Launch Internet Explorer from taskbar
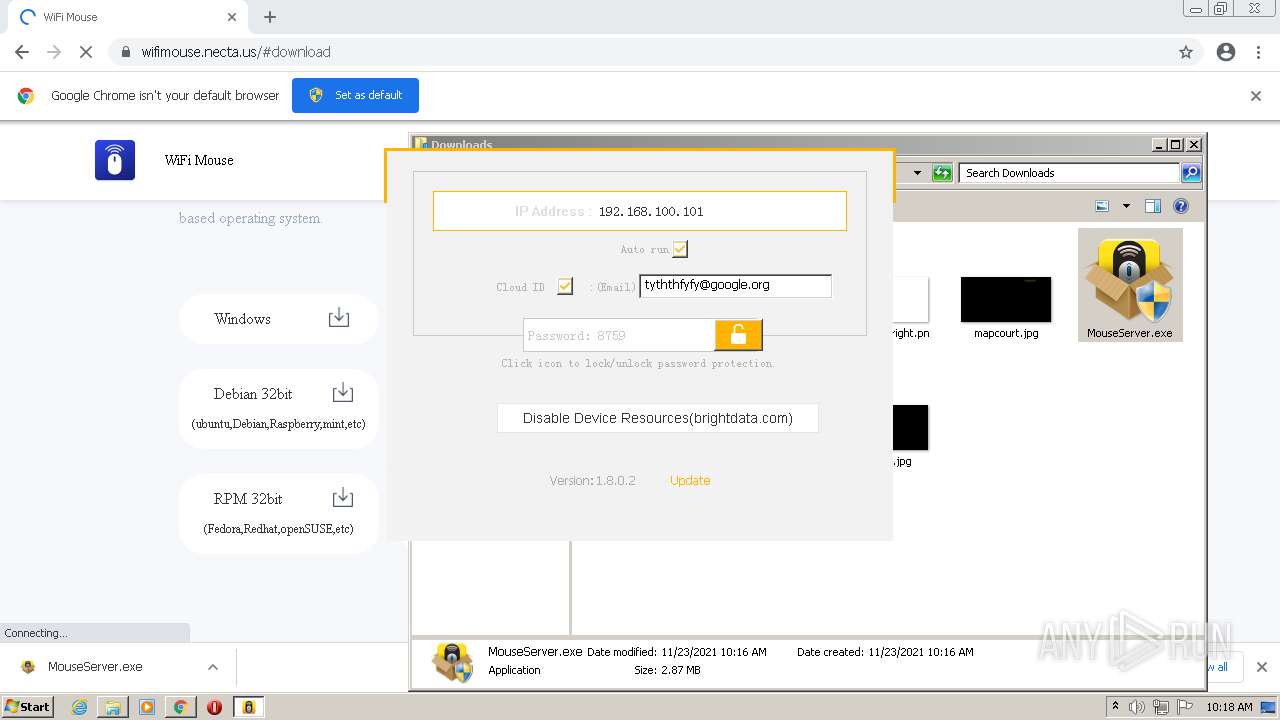This screenshot has width=1280, height=720. [x=79, y=707]
